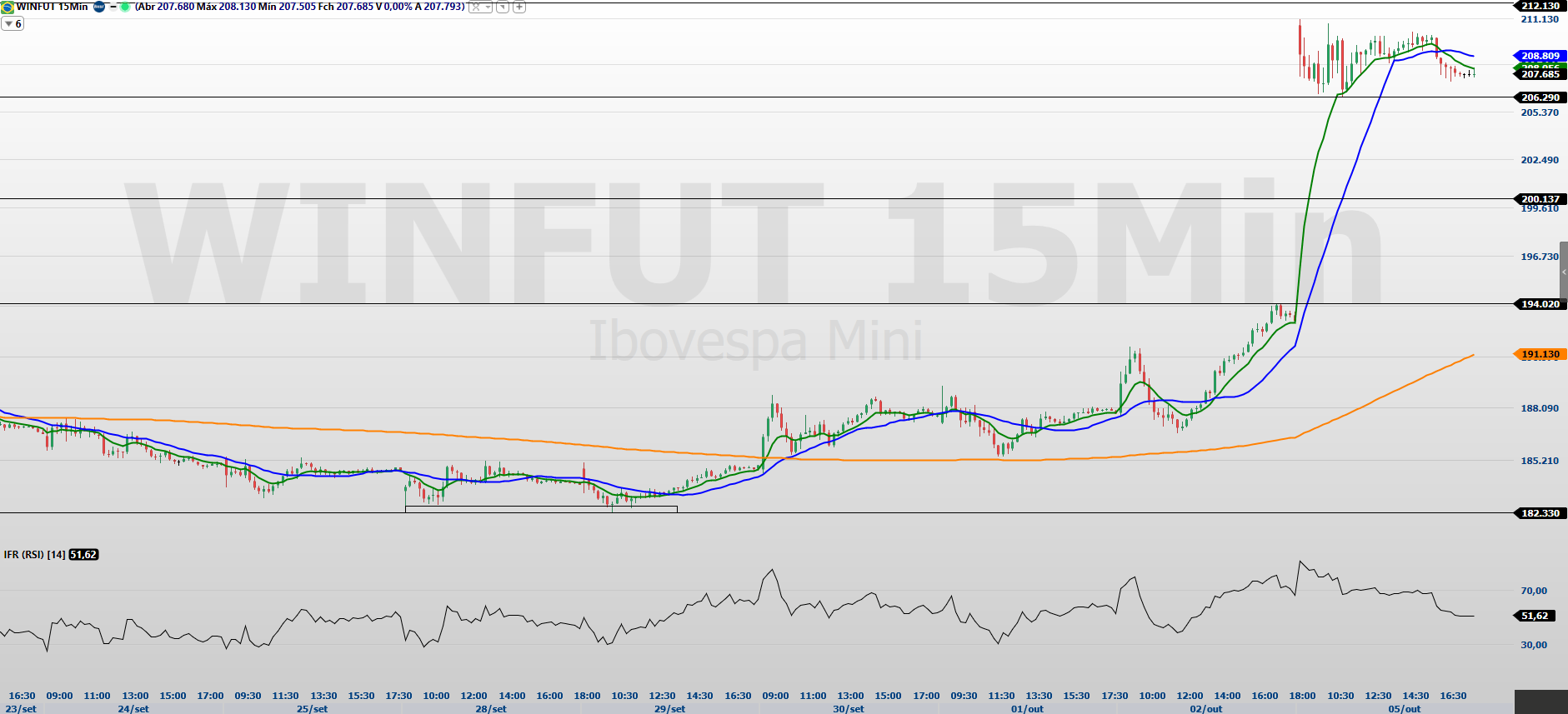Click the 05/out date label on the time axis
Screen dimensions: 1568x714
[1405, 709]
